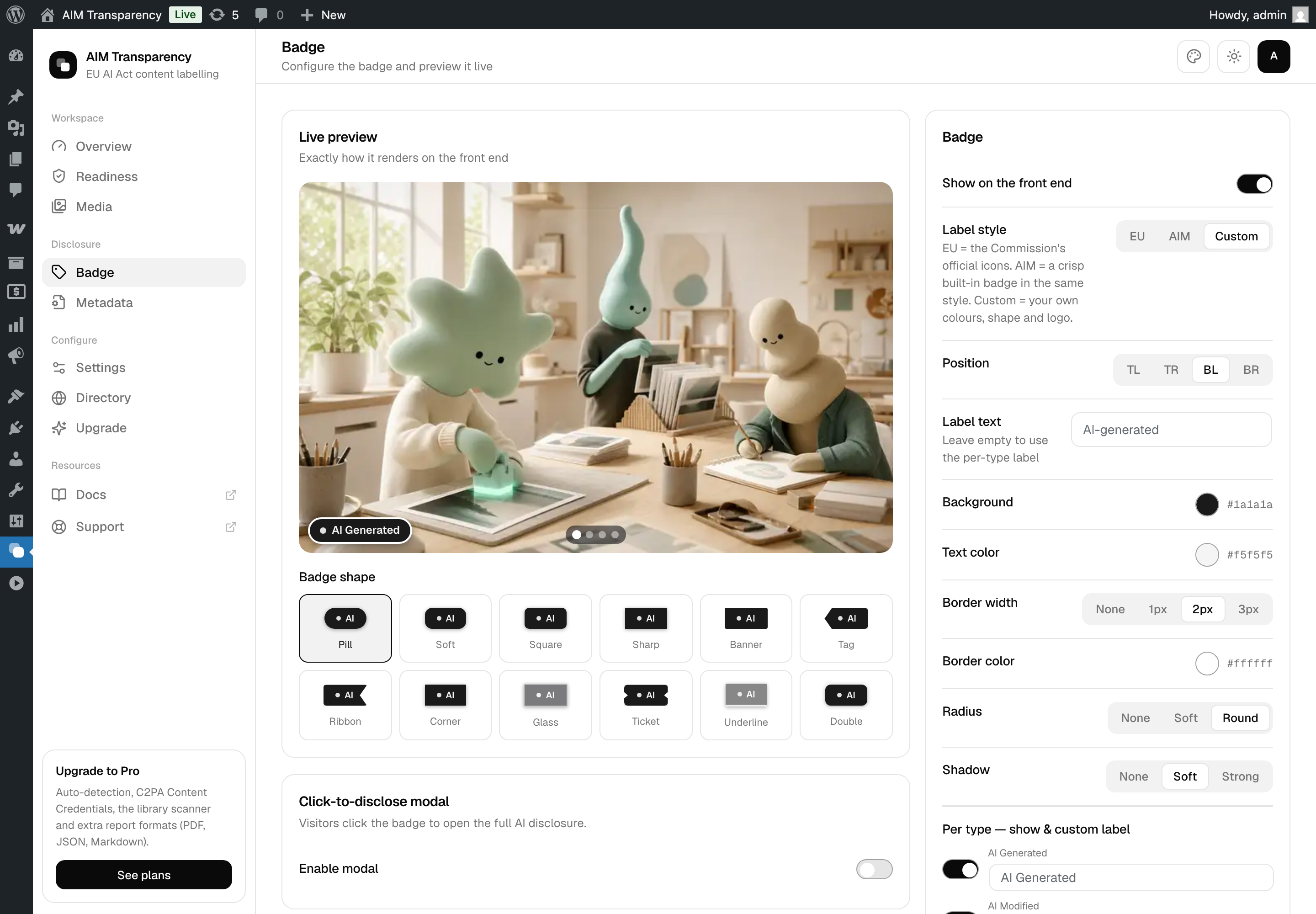The height and width of the screenshot is (914, 1316).
Task: Open Support external link
Action: pos(144,526)
